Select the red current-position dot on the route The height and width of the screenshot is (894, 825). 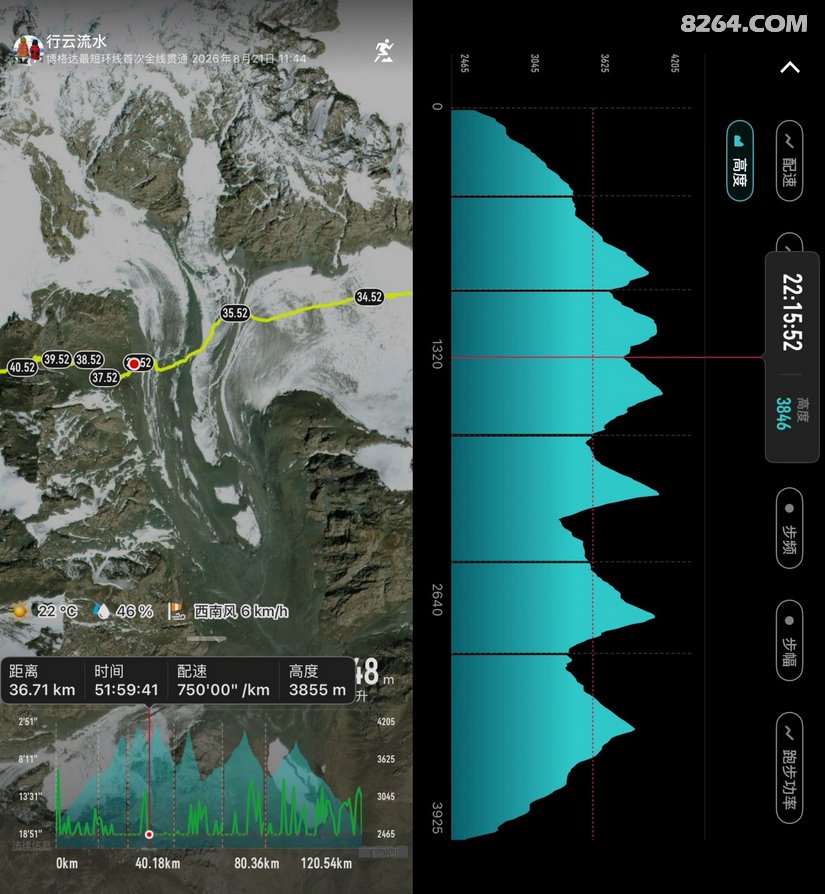[x=134, y=364]
